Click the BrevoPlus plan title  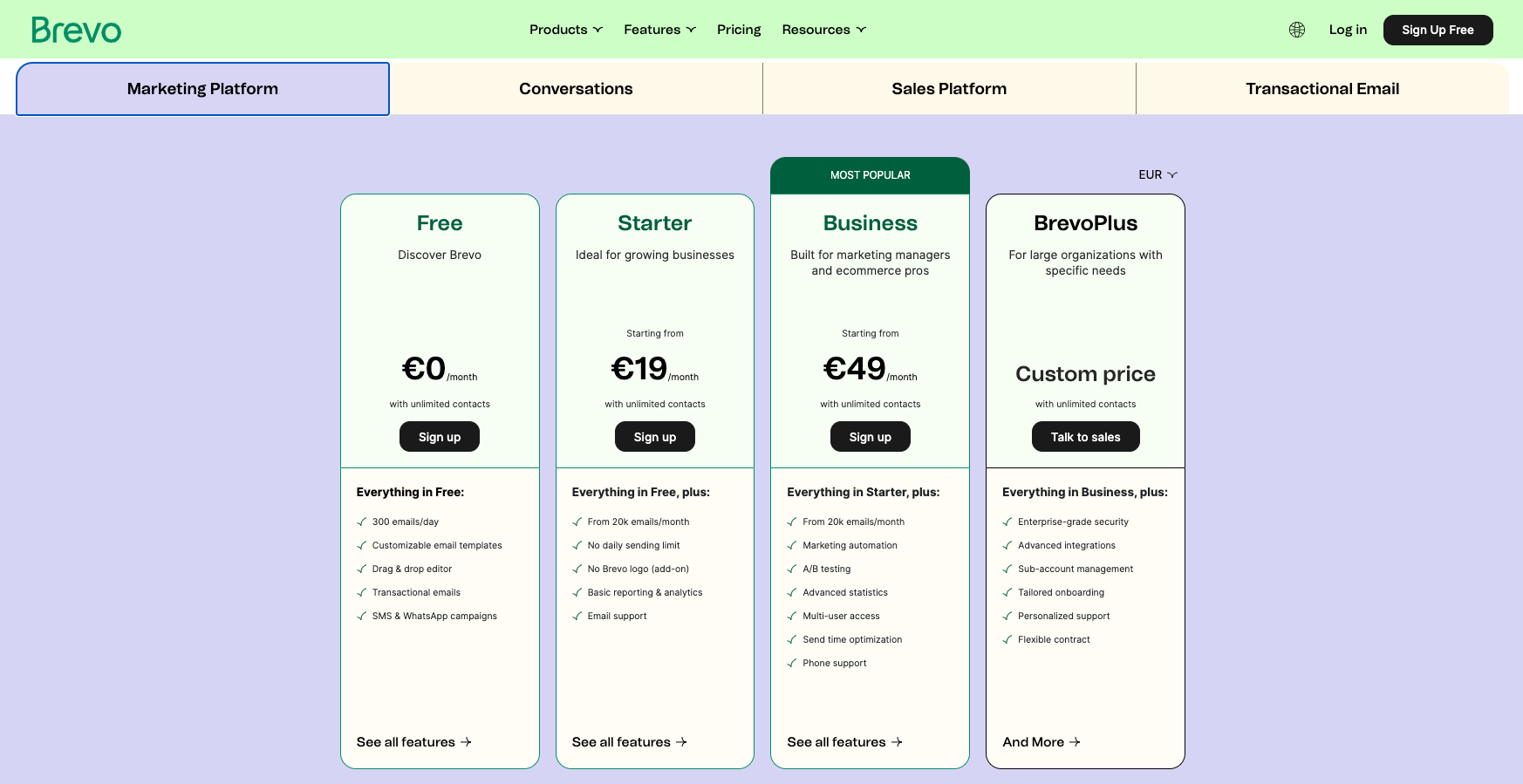1085,223
